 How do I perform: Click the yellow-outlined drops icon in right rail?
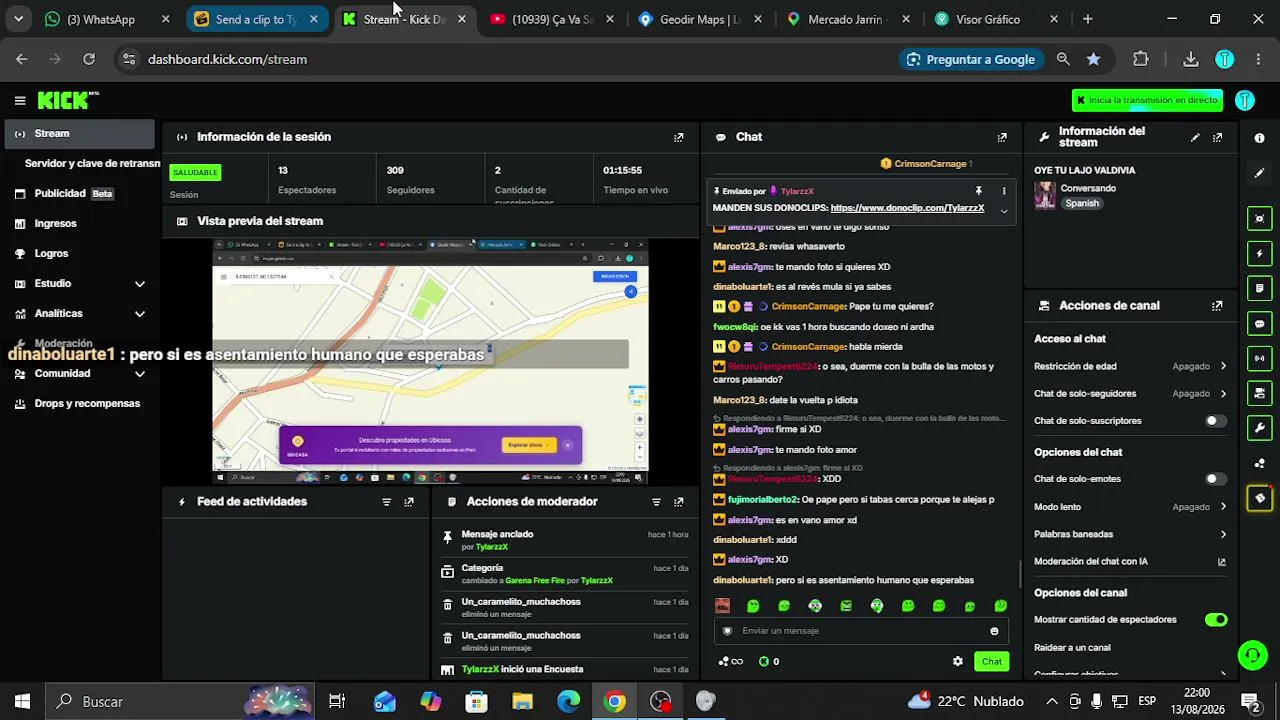[1260, 498]
